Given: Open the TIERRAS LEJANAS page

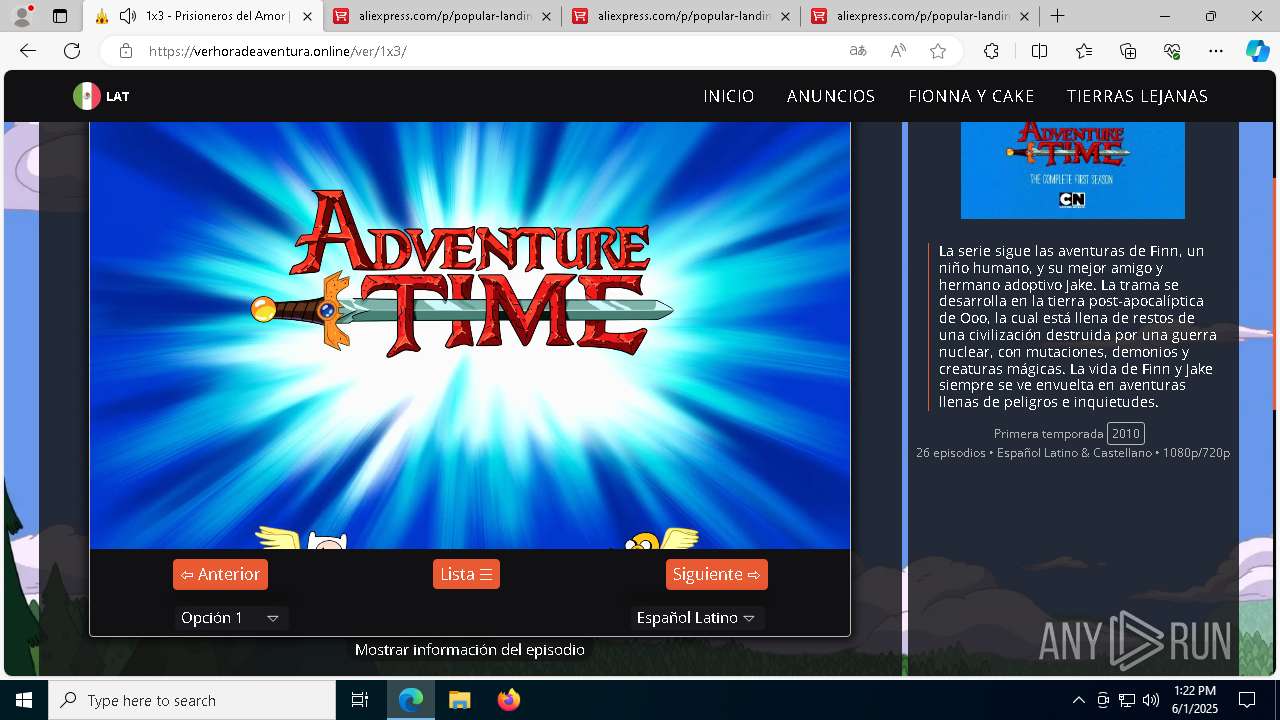Looking at the screenshot, I should point(1137,96).
